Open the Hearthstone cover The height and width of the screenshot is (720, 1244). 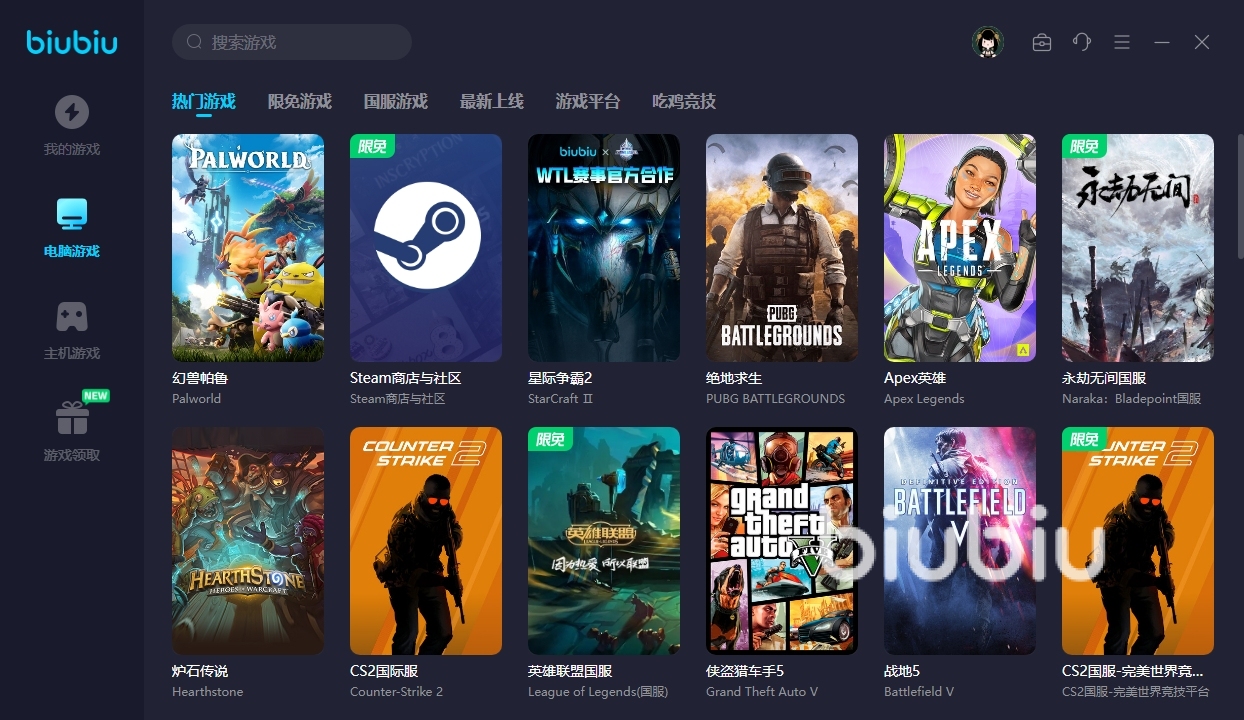pyautogui.click(x=248, y=541)
